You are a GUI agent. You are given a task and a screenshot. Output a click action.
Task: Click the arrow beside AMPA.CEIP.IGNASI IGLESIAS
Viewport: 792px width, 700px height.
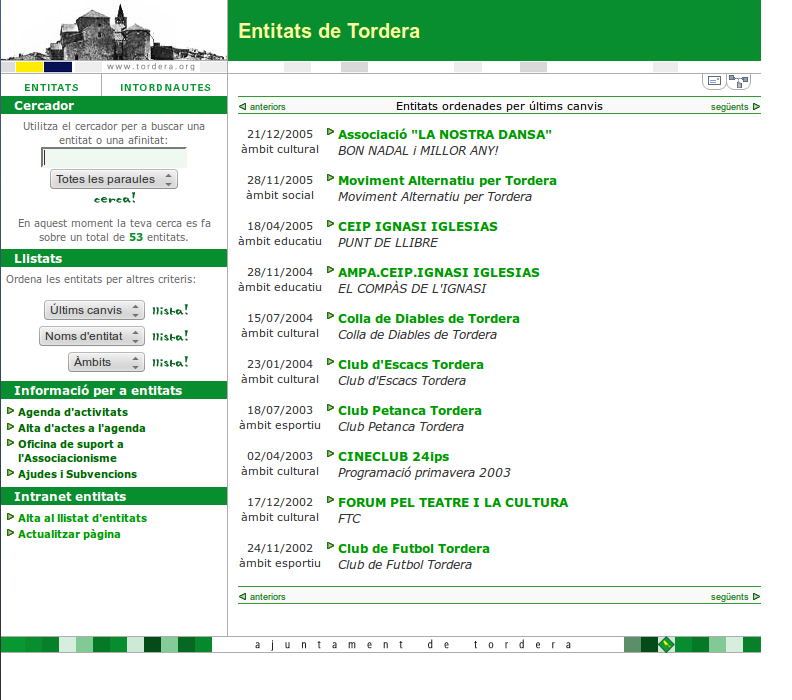pos(330,270)
